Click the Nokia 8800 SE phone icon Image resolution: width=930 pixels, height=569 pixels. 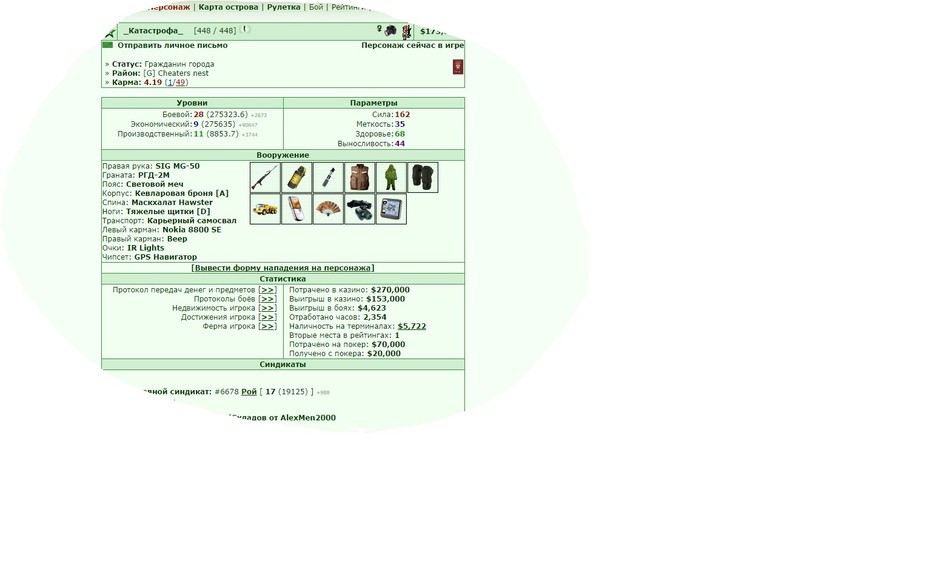coord(297,209)
